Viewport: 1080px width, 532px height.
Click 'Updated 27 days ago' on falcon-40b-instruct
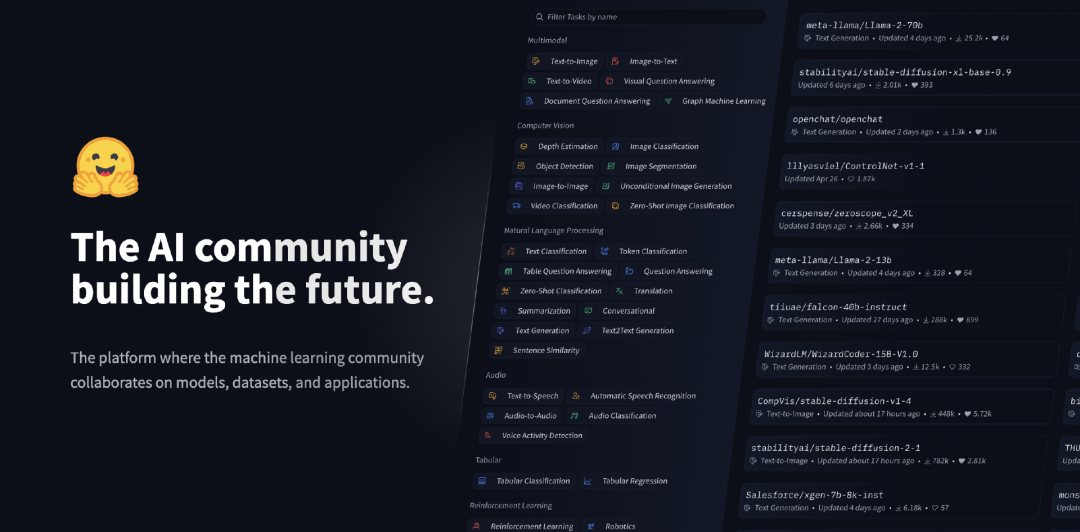tap(878, 320)
